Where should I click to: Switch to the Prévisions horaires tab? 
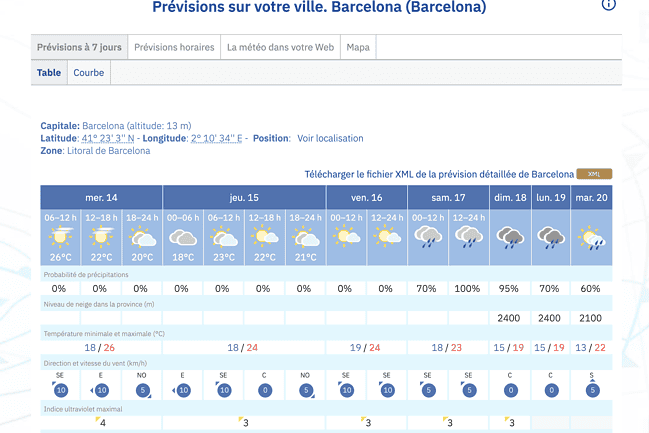click(174, 47)
